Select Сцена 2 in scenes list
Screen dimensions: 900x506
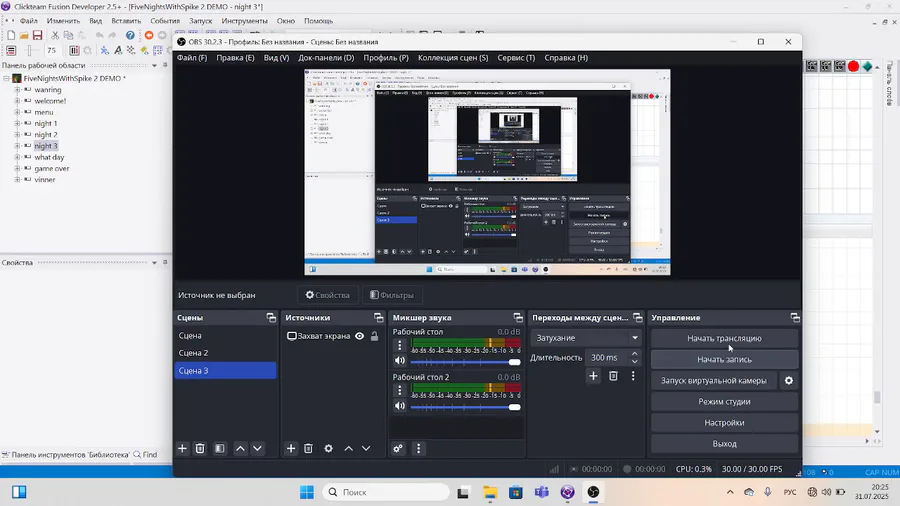[x=226, y=353]
